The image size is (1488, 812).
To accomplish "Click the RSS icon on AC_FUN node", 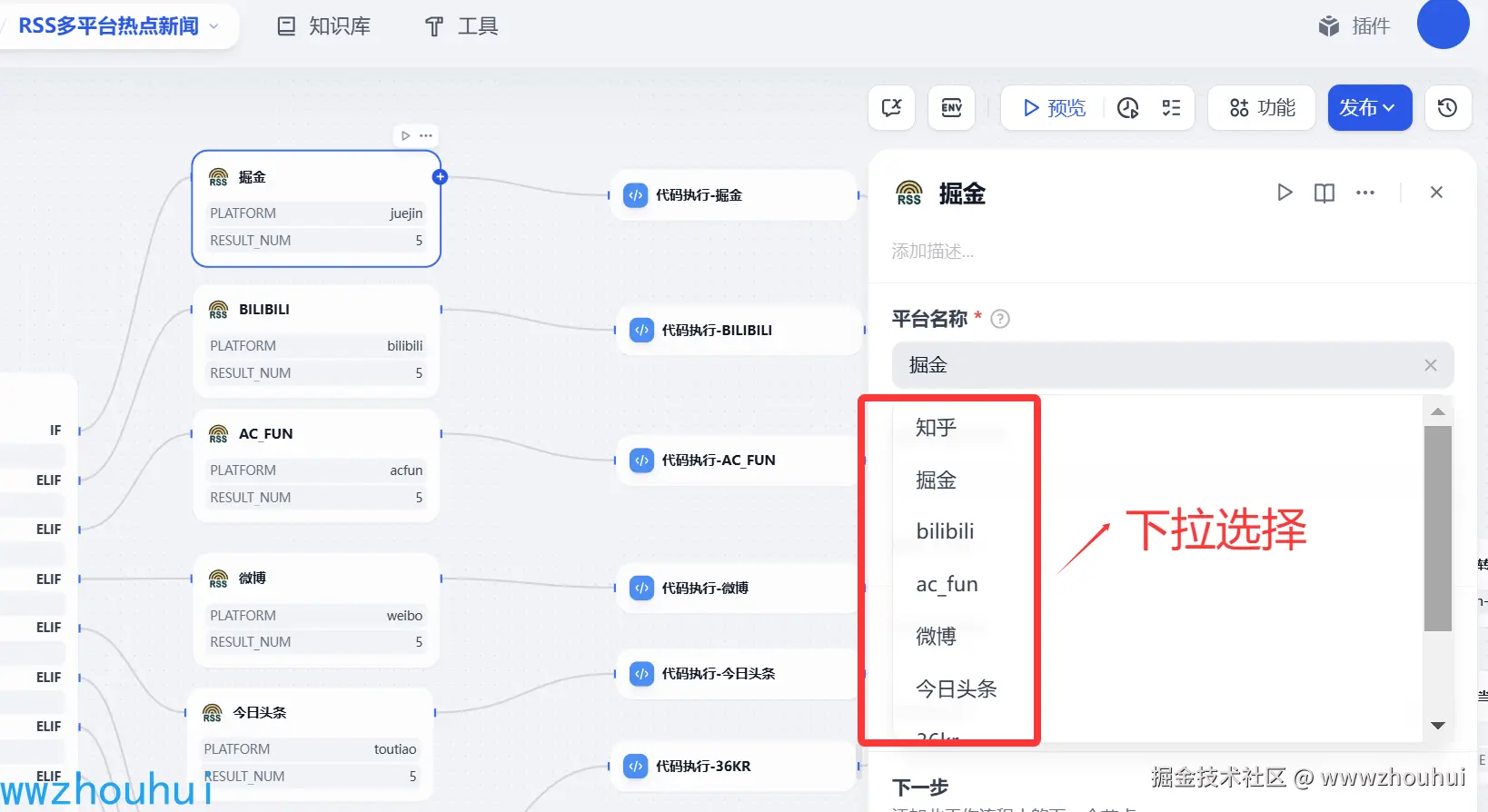I will pyautogui.click(x=218, y=434).
